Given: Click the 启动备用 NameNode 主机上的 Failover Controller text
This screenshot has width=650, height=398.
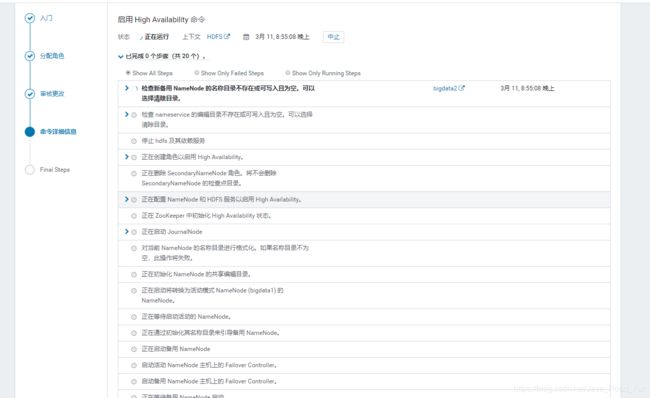Looking at the screenshot, I should 209,381.
